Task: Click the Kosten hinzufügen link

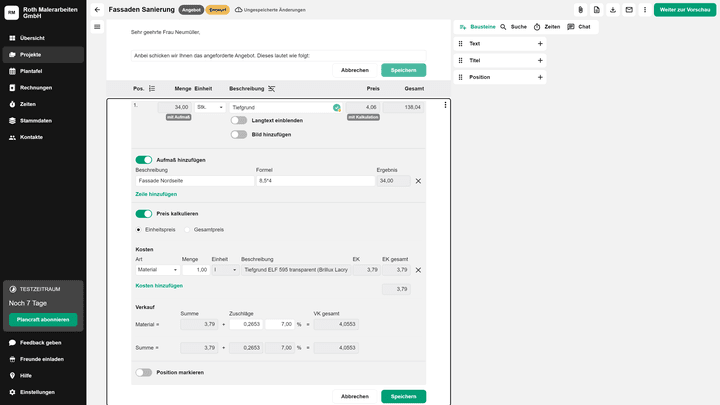Action: click(x=159, y=285)
